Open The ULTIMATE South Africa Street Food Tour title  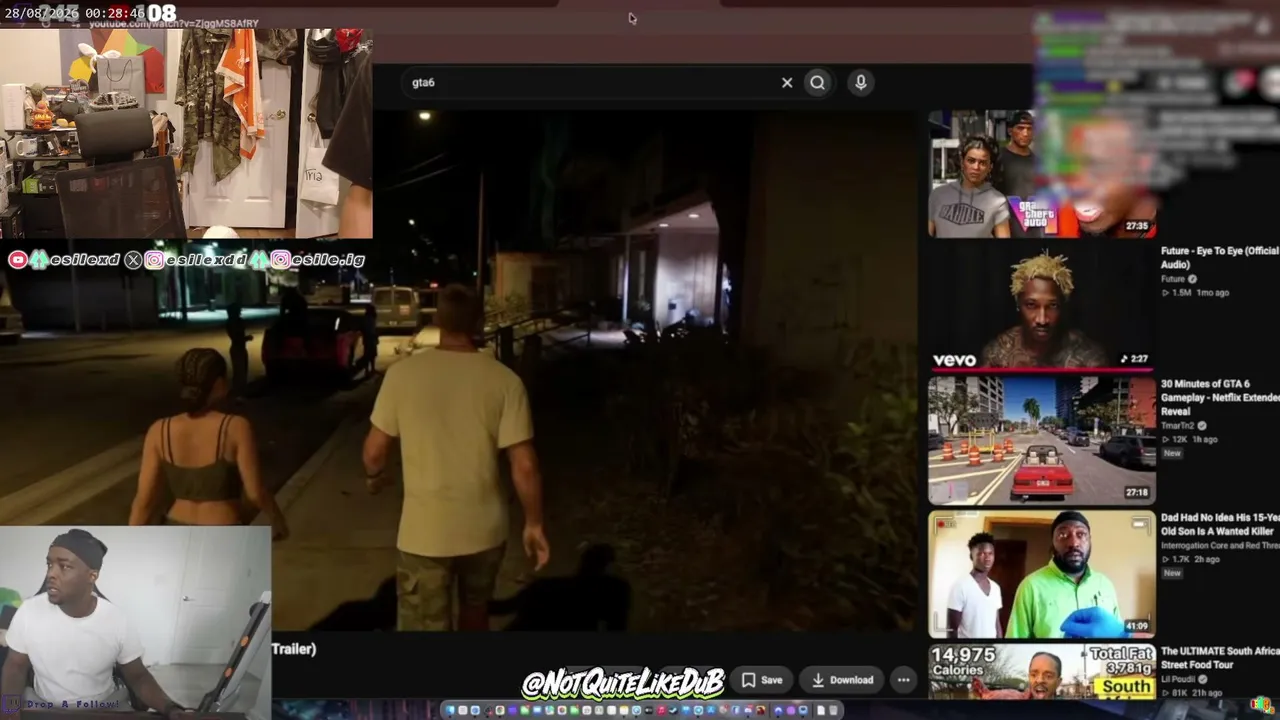(x=1220, y=657)
